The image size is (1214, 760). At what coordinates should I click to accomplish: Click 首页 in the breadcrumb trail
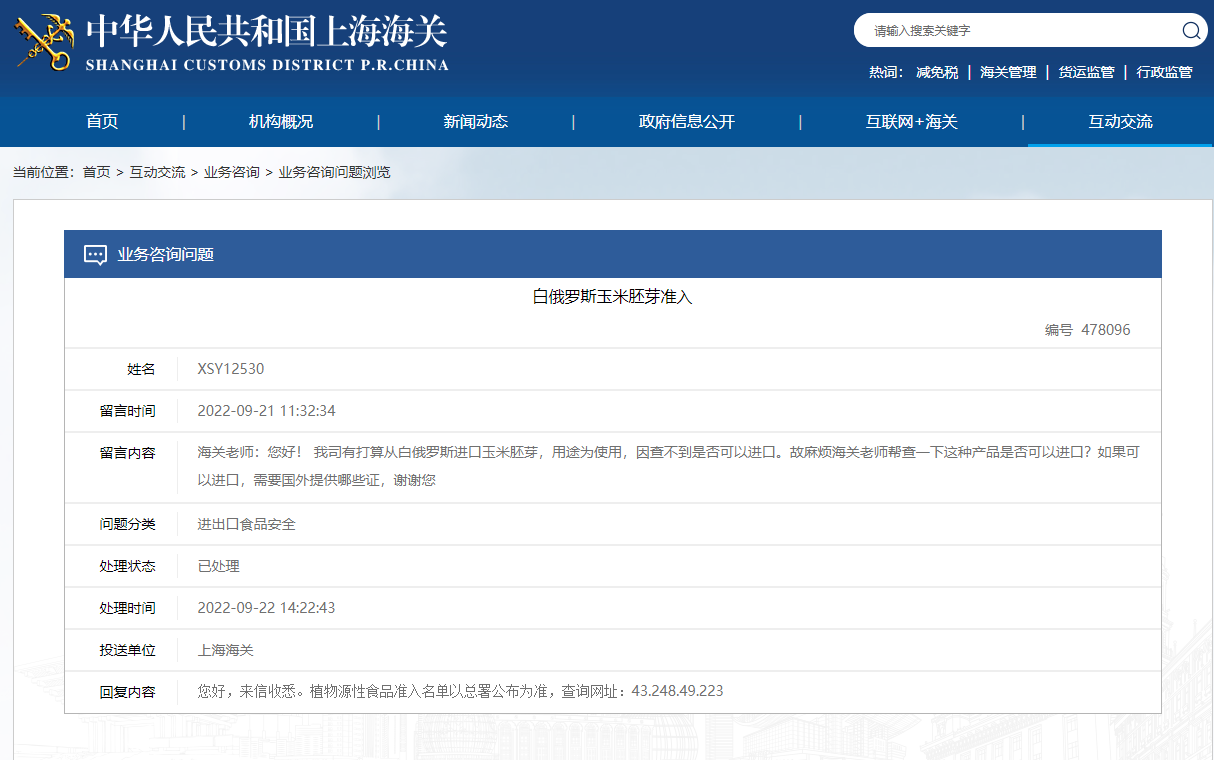coord(97,172)
